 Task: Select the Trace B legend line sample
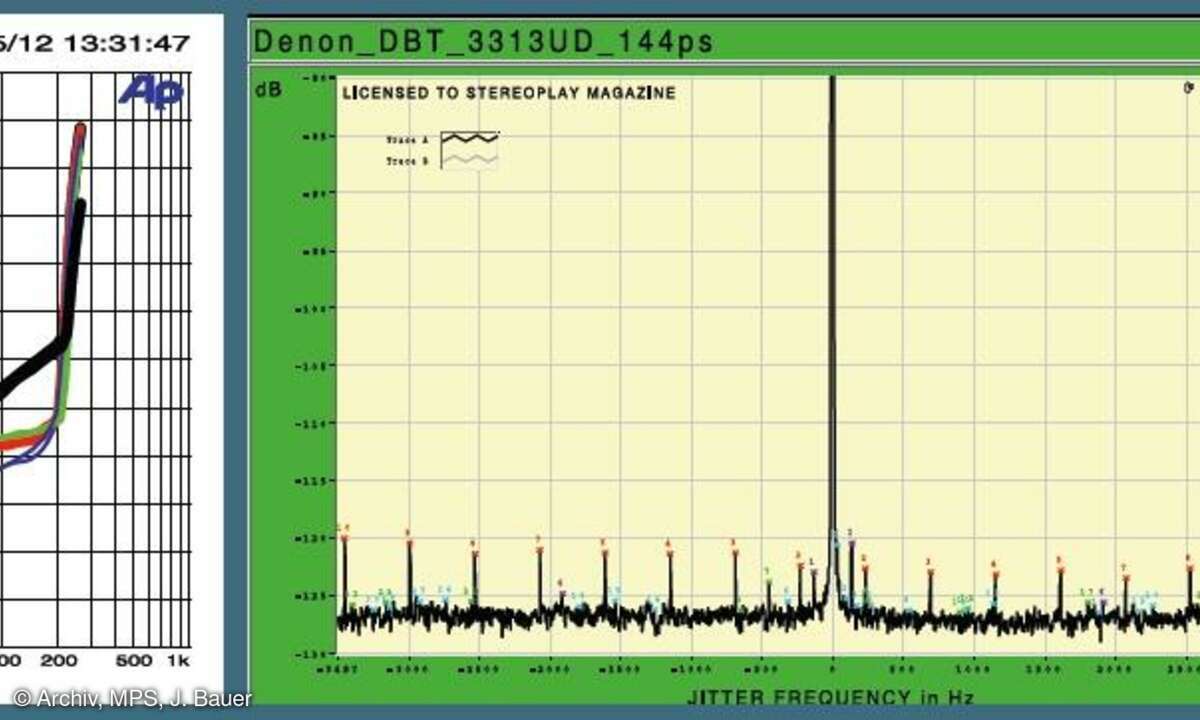coord(470,159)
